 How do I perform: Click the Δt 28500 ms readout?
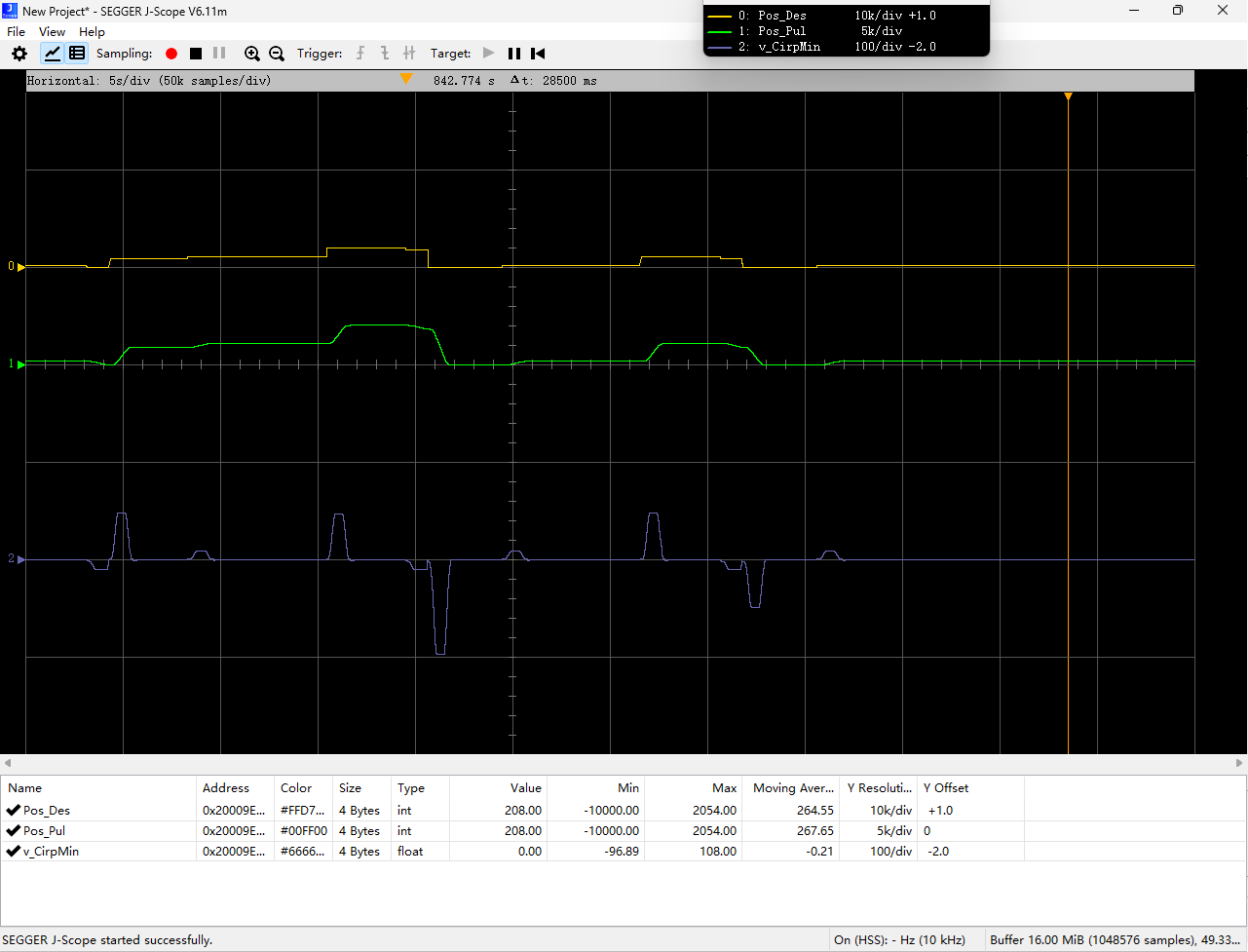point(553,81)
